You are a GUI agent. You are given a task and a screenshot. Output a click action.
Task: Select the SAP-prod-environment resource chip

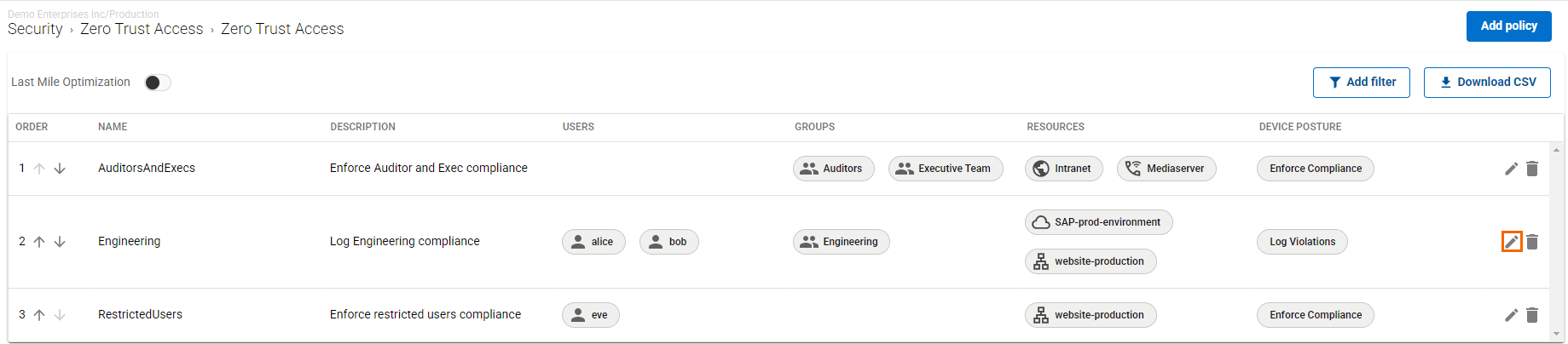(x=1098, y=222)
